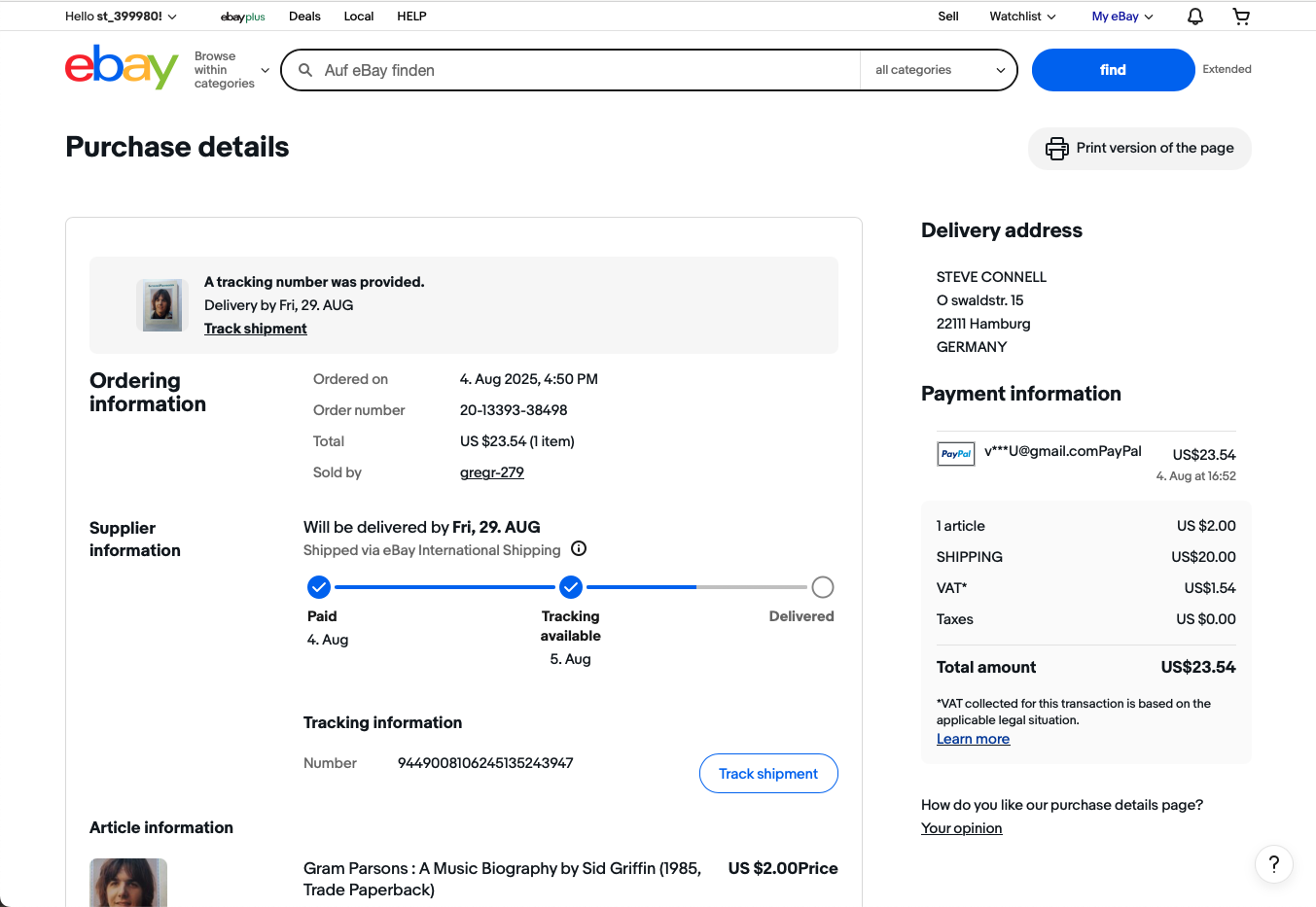
Task: Click the Paid checkmark step
Action: coord(319,587)
